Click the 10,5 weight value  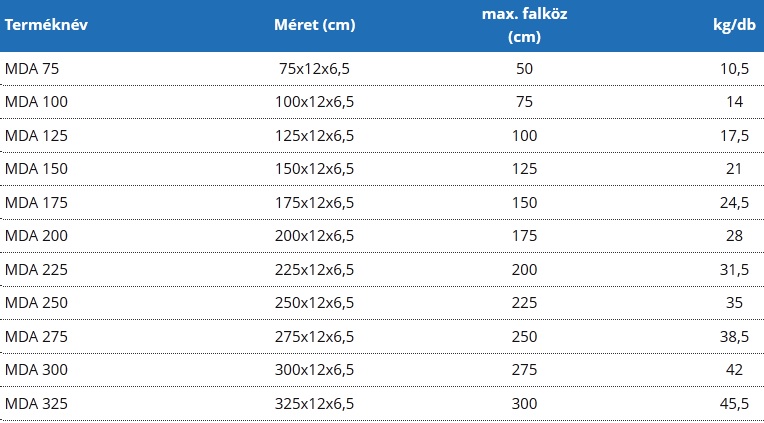point(734,69)
